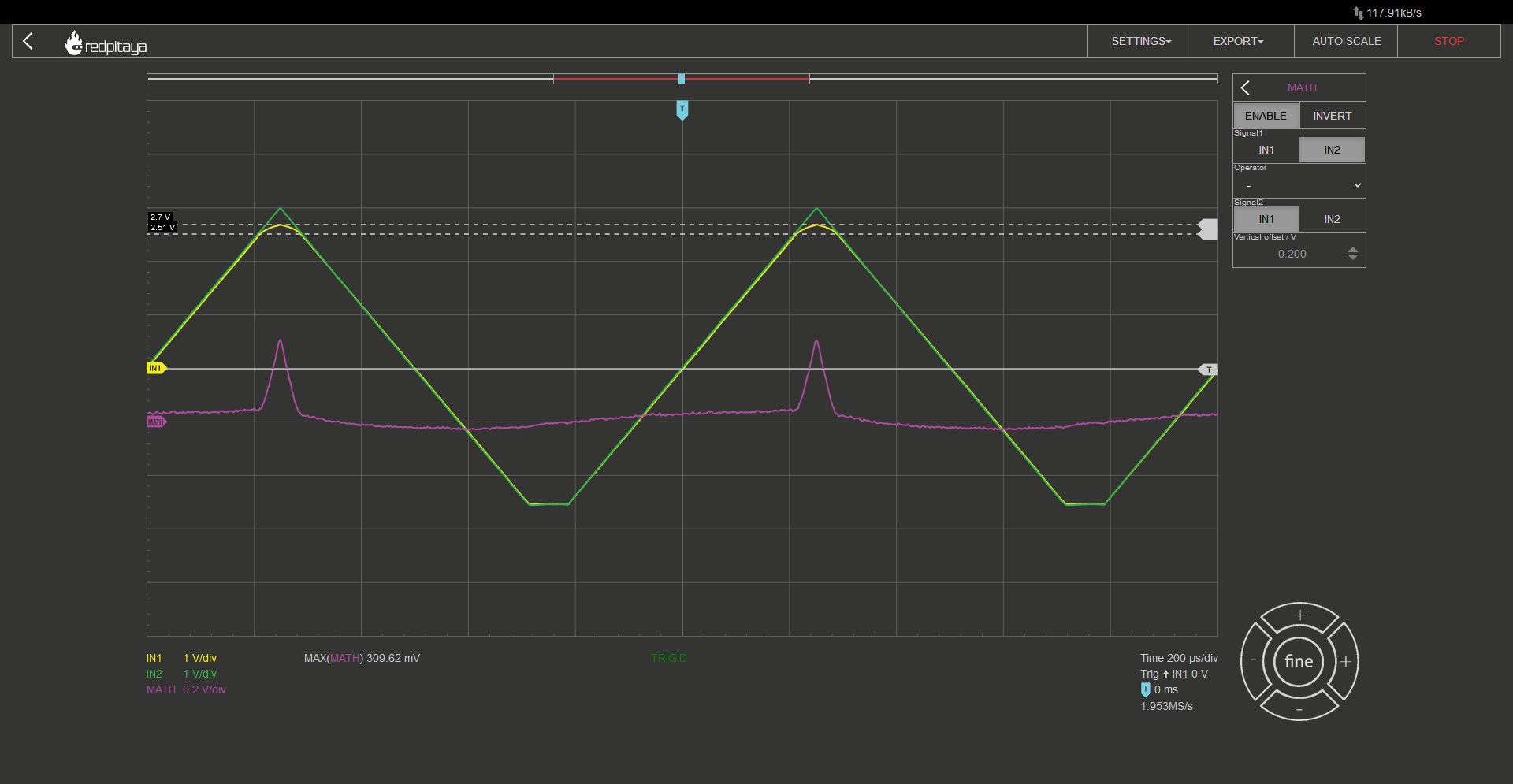Select IN1 for Signal1
The height and width of the screenshot is (784, 1513).
point(1266,150)
